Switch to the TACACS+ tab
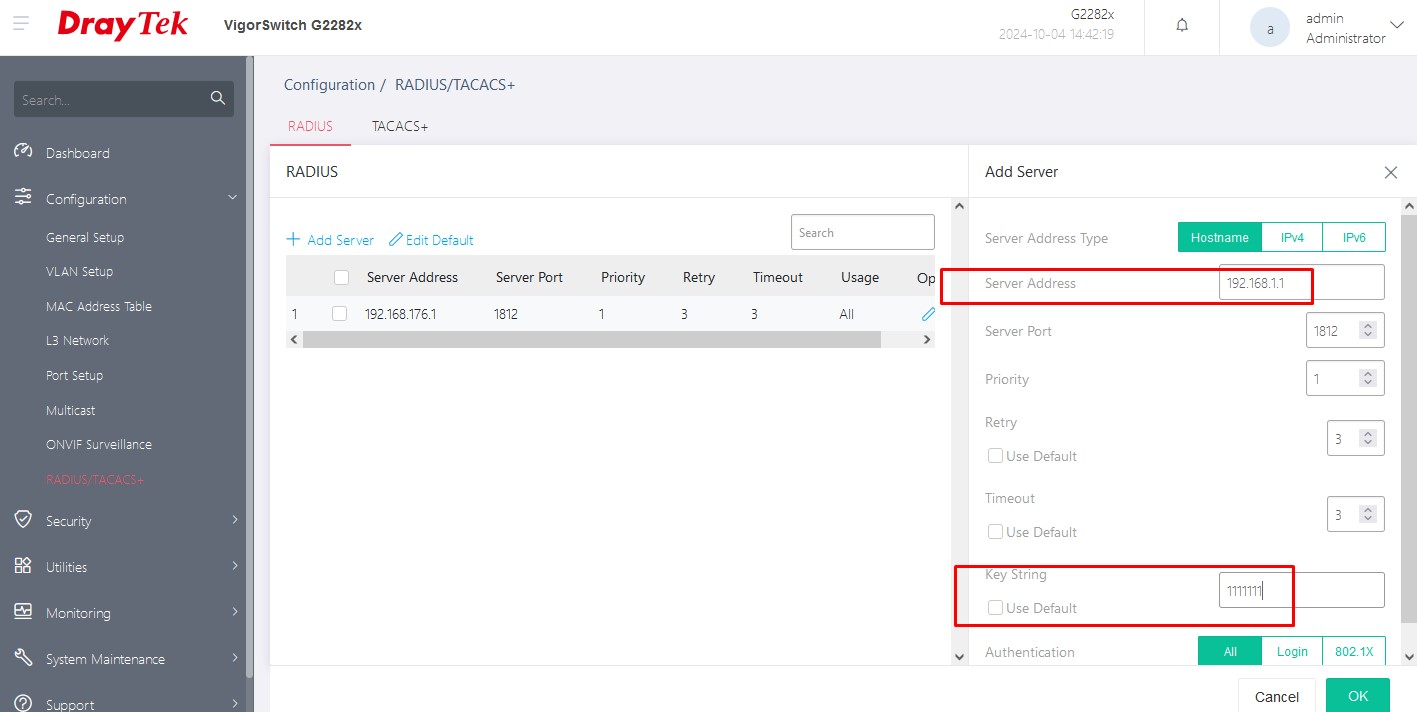The height and width of the screenshot is (712, 1417). point(399,127)
